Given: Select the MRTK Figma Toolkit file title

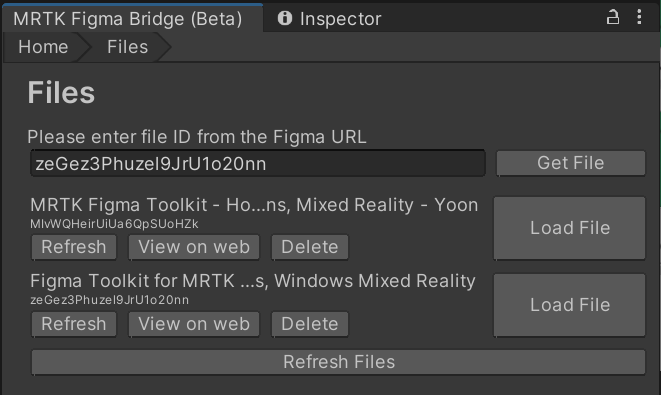Looking at the screenshot, I should 254,205.
